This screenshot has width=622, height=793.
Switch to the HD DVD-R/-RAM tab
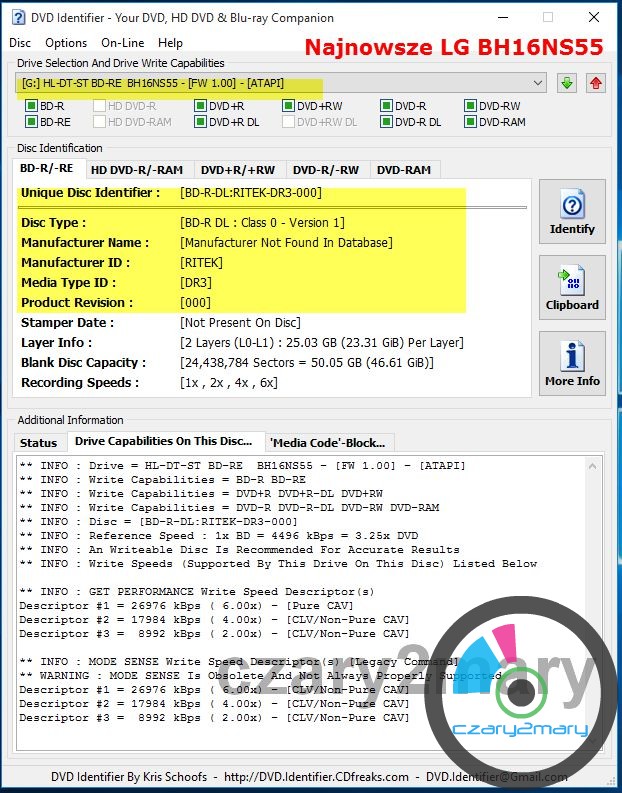[x=136, y=170]
